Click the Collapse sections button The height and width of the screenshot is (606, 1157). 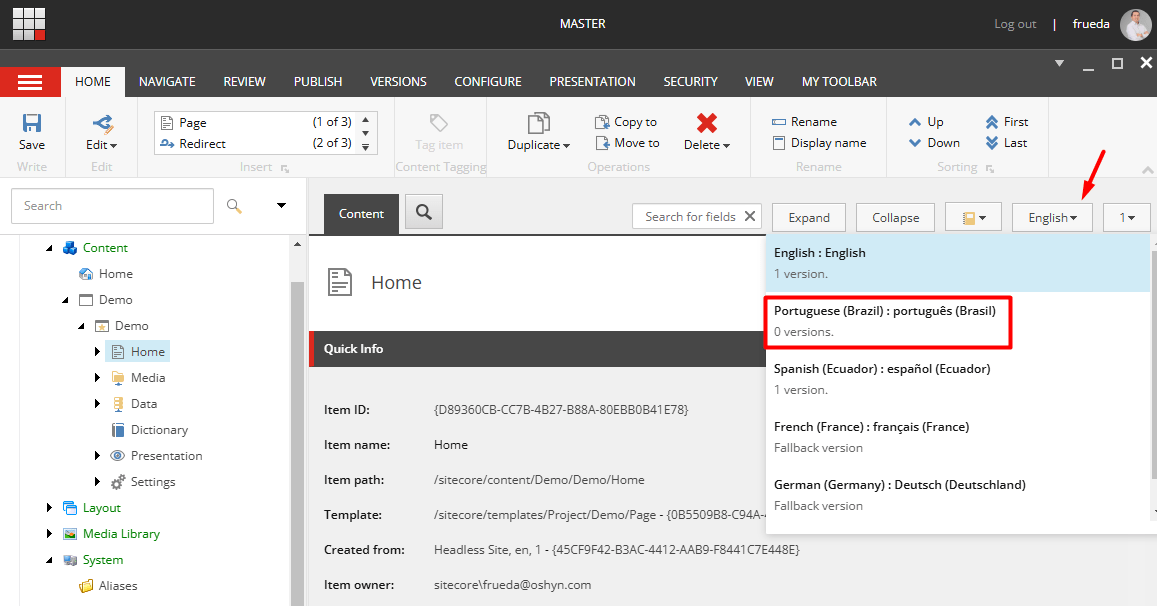click(896, 218)
